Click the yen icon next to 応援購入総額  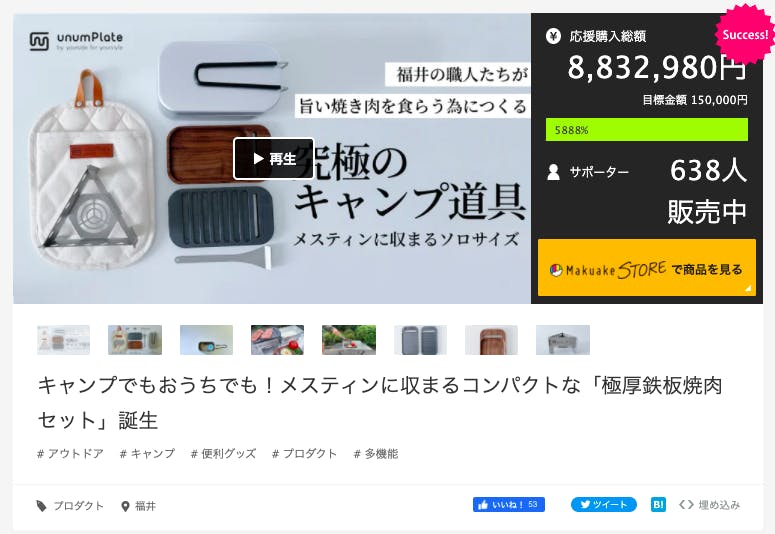(x=553, y=36)
